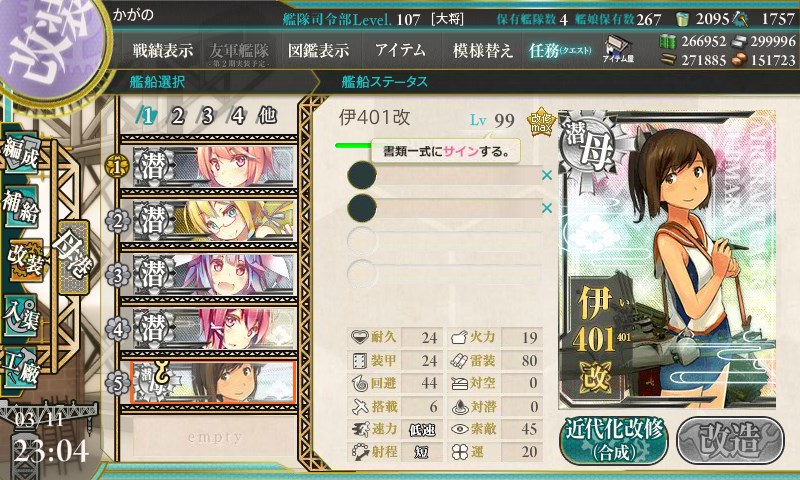Switch to fleet 3 tab

(x=207, y=116)
